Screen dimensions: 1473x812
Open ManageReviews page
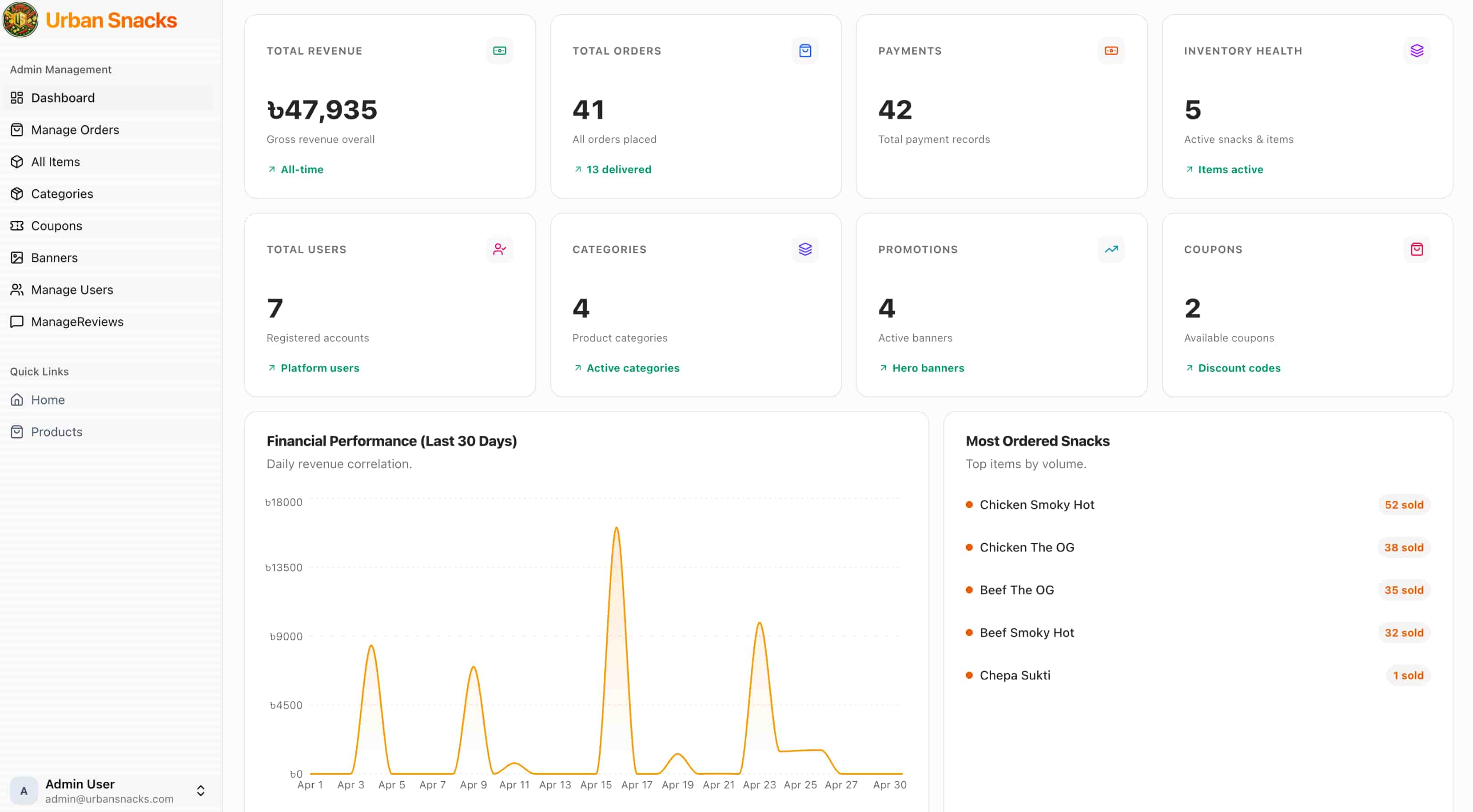click(x=109, y=322)
